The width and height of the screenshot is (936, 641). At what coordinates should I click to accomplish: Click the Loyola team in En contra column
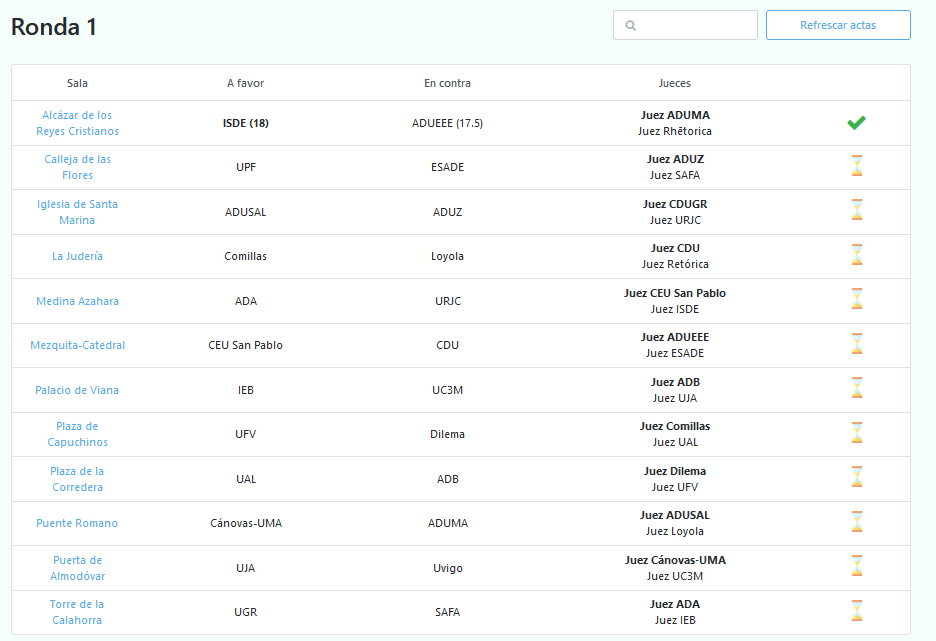click(x=447, y=256)
